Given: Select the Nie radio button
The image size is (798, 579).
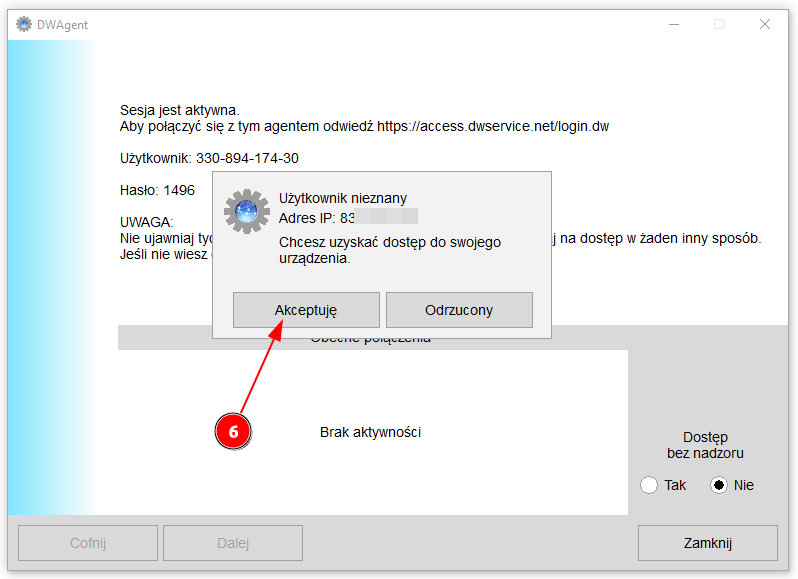Looking at the screenshot, I should click(719, 485).
